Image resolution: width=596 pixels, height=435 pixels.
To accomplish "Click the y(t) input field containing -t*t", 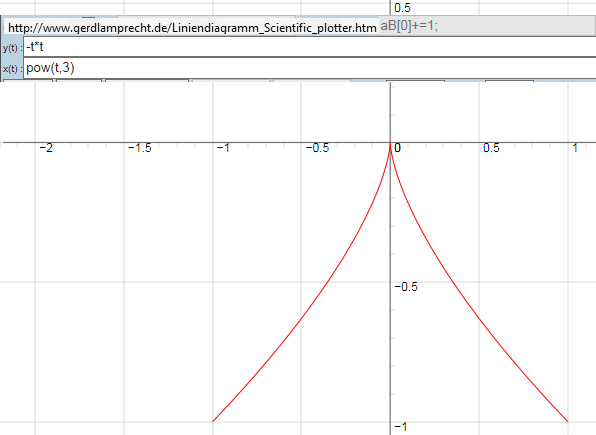I will [309, 47].
